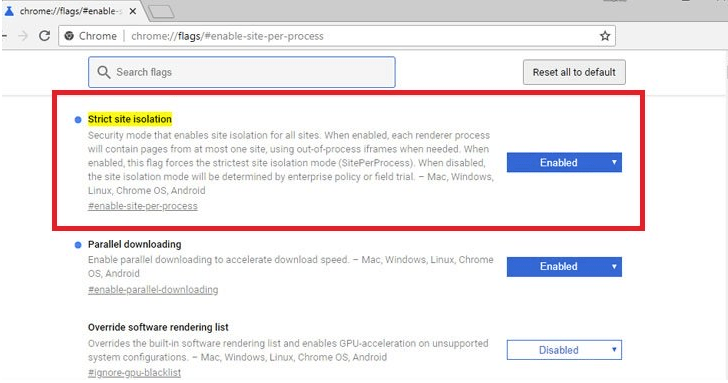Focus the Search flags input field
The width and height of the screenshot is (728, 383).
pos(241,72)
